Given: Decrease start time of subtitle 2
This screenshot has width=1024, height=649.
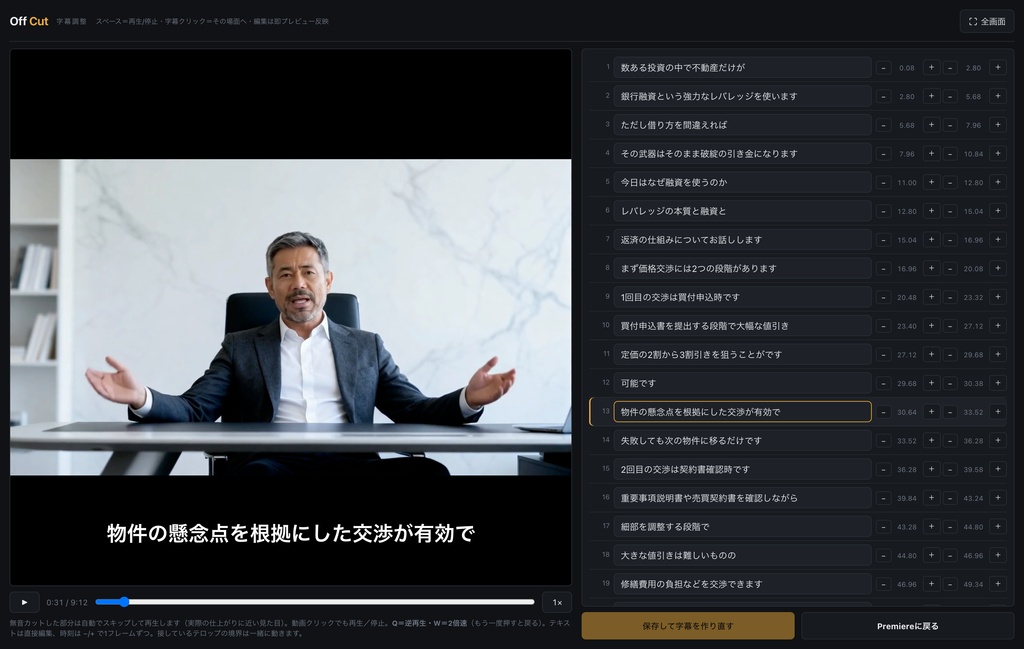Looking at the screenshot, I should (x=884, y=96).
